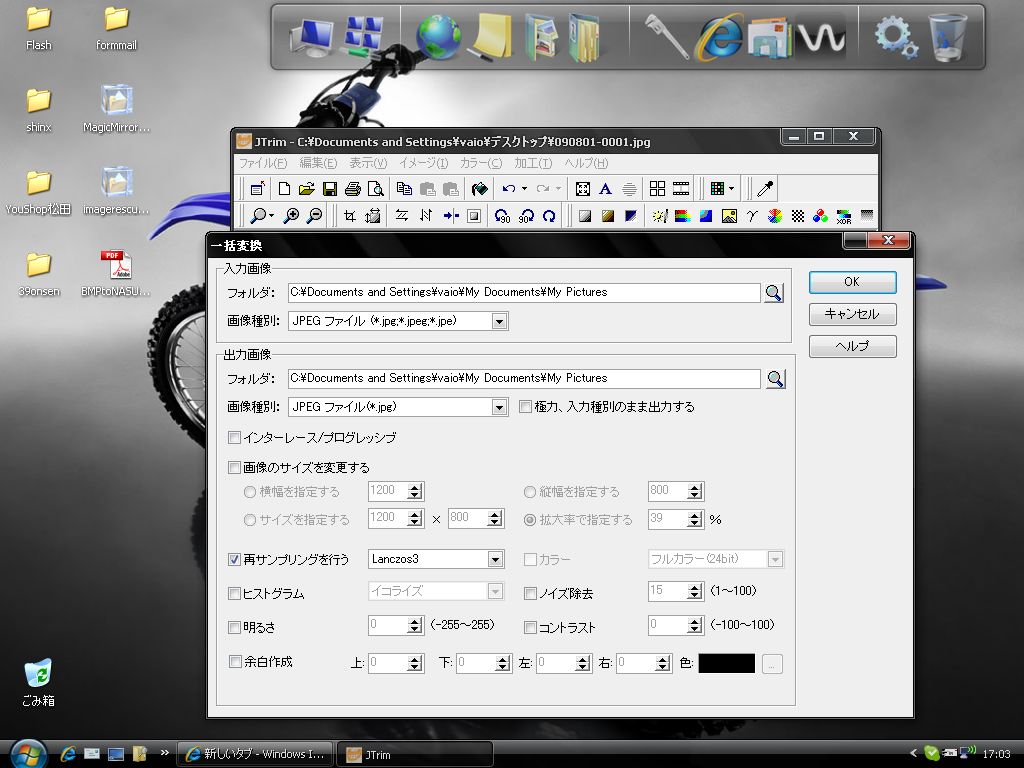
Task: Click OK in batch convert dialog
Action: pos(852,282)
